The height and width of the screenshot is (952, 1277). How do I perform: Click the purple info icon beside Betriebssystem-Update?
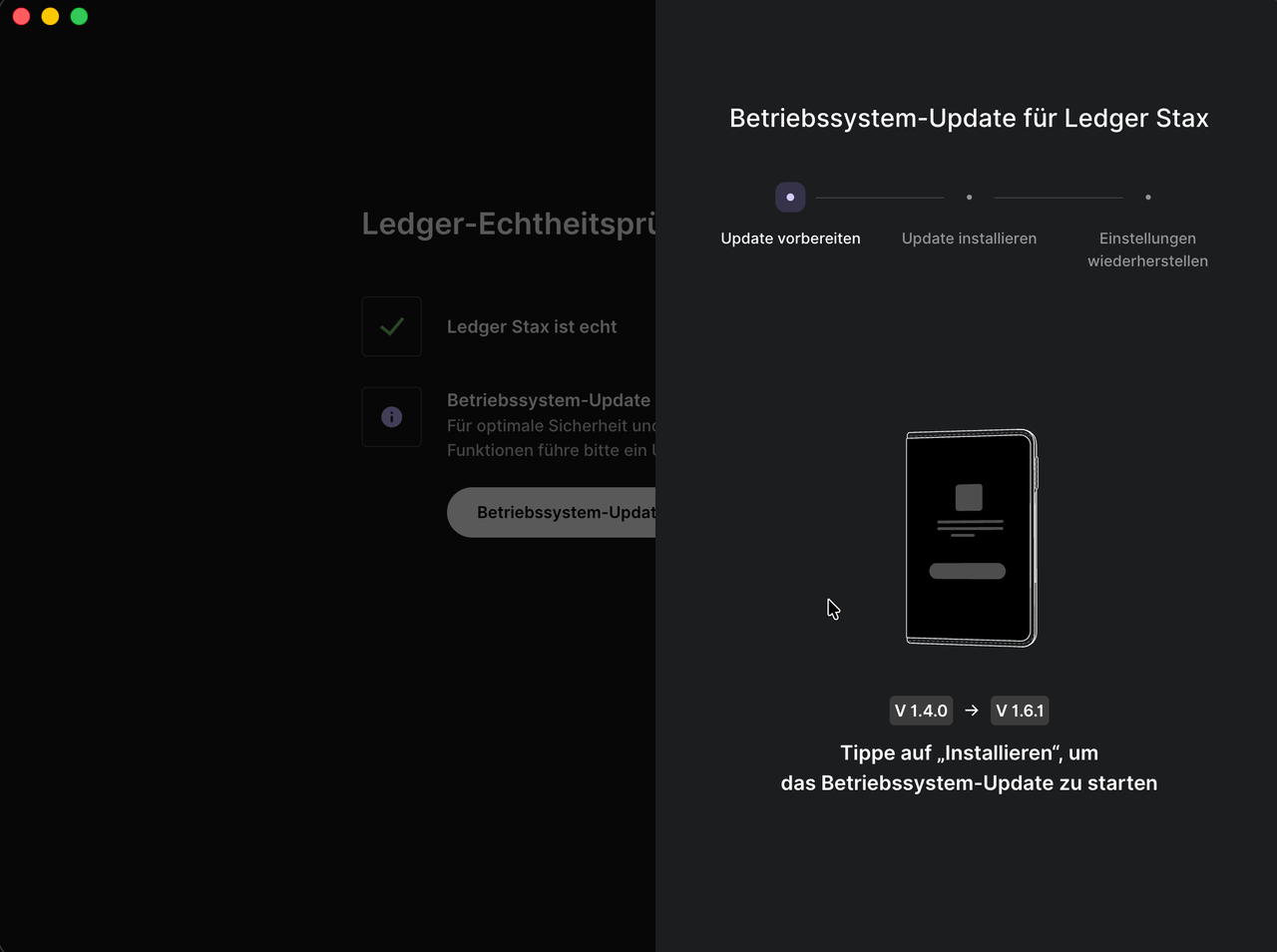(x=392, y=417)
